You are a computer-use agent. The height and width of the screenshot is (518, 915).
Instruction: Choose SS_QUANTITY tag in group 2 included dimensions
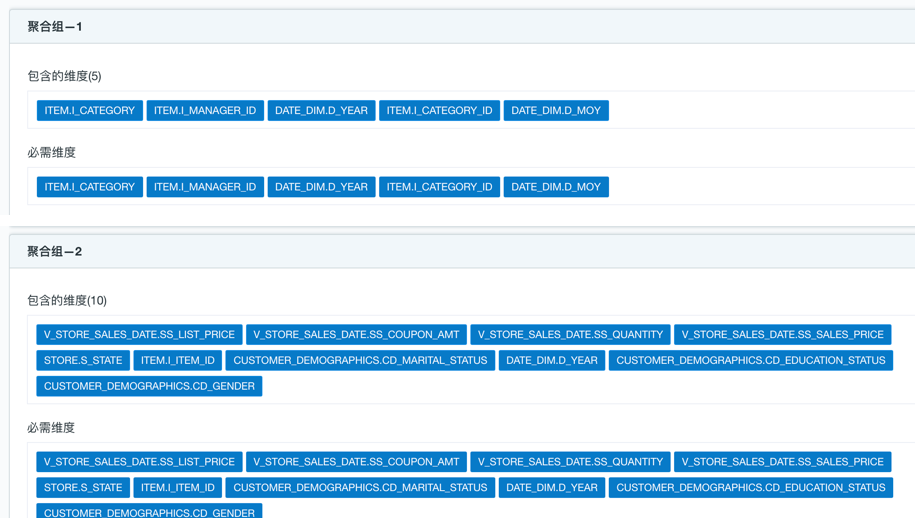571,334
